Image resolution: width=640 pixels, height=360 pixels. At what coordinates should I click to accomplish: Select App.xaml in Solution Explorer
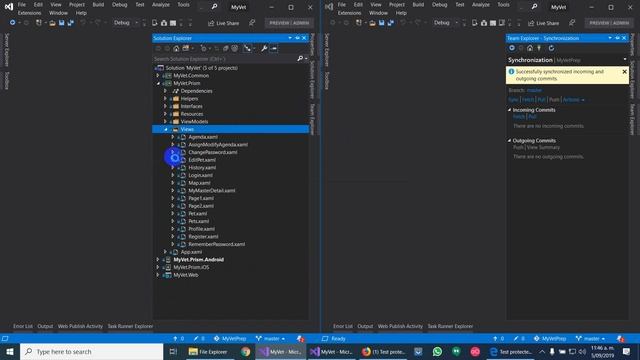click(x=191, y=252)
